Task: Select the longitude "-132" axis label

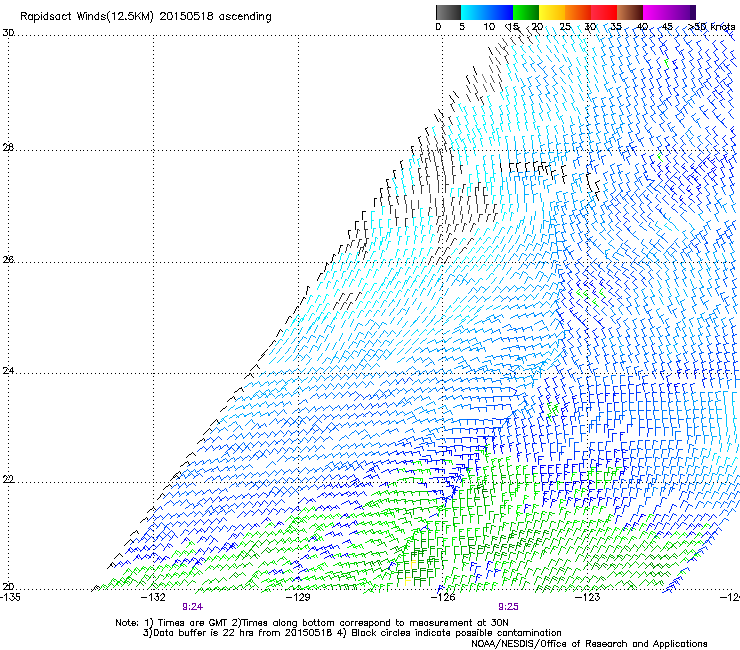Action: (x=154, y=597)
